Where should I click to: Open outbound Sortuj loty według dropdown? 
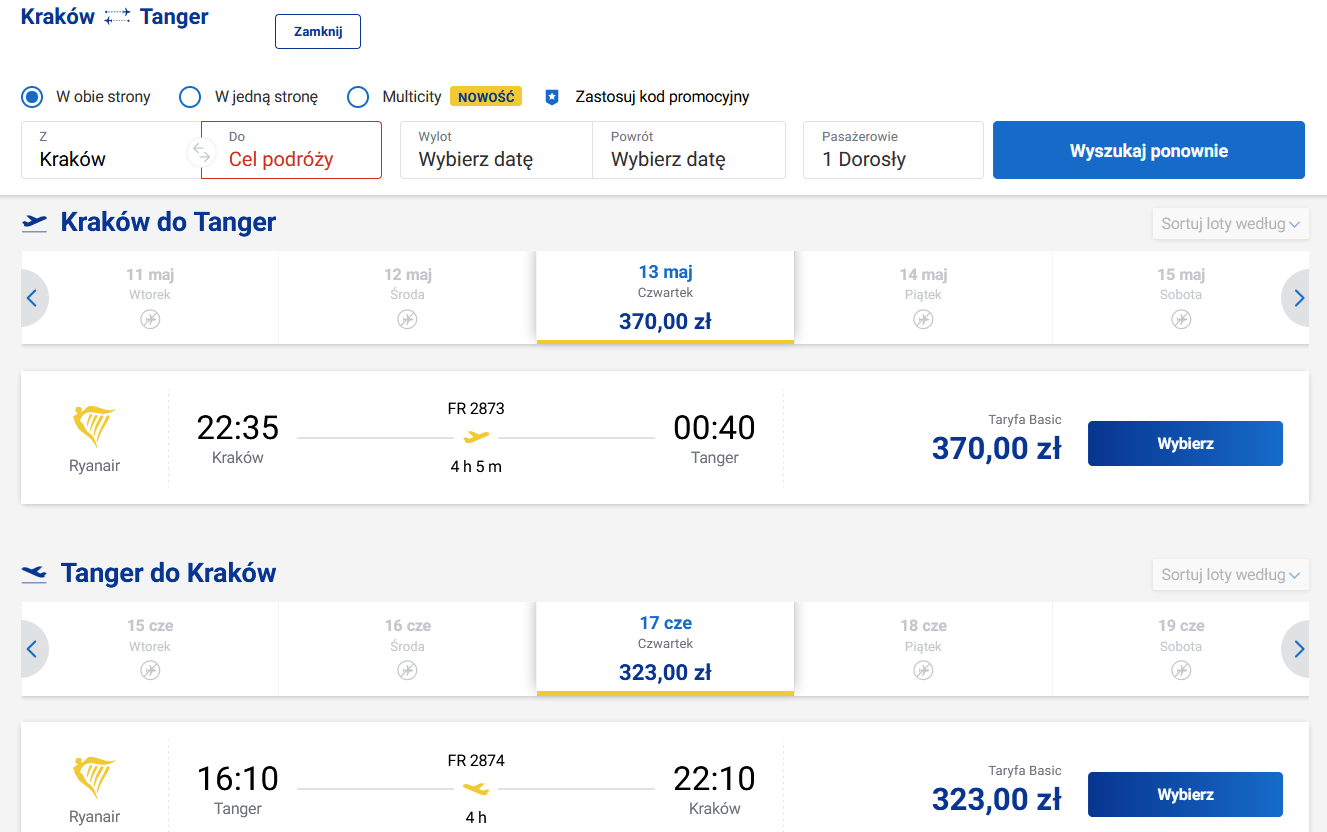(1231, 224)
